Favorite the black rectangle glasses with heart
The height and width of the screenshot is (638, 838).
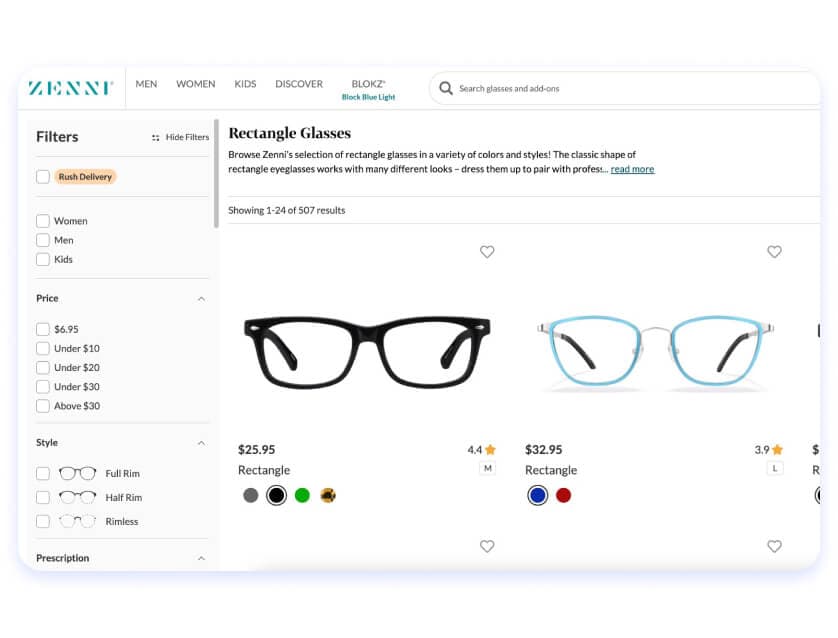point(487,252)
